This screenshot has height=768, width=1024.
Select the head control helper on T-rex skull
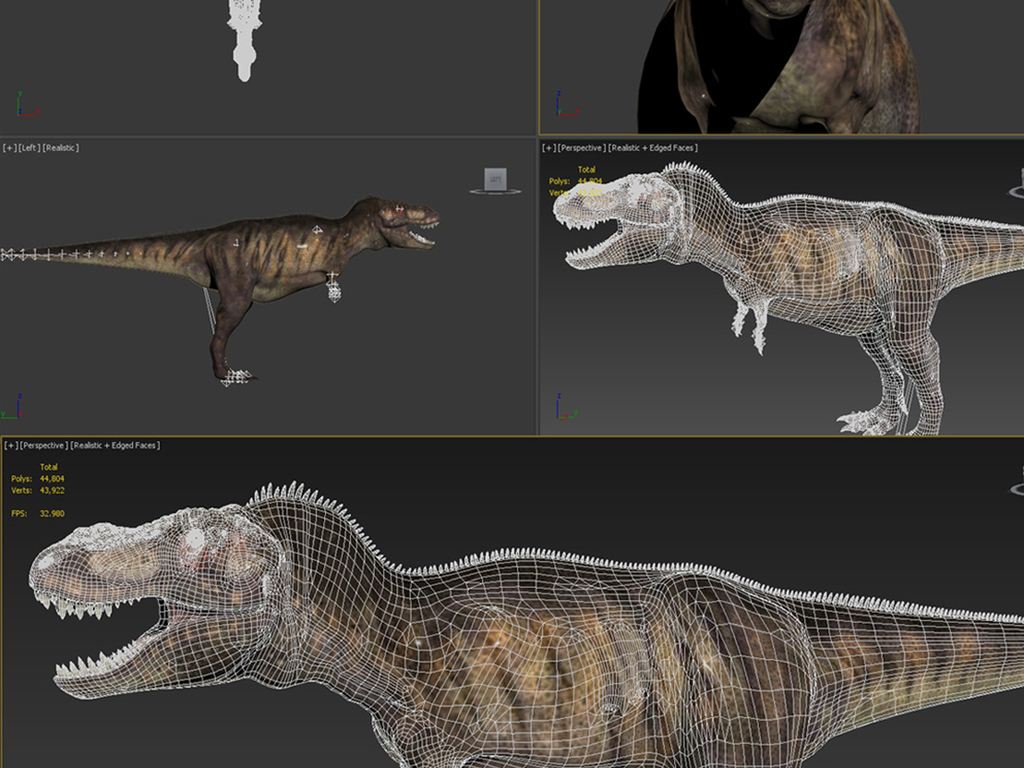pyautogui.click(x=400, y=209)
